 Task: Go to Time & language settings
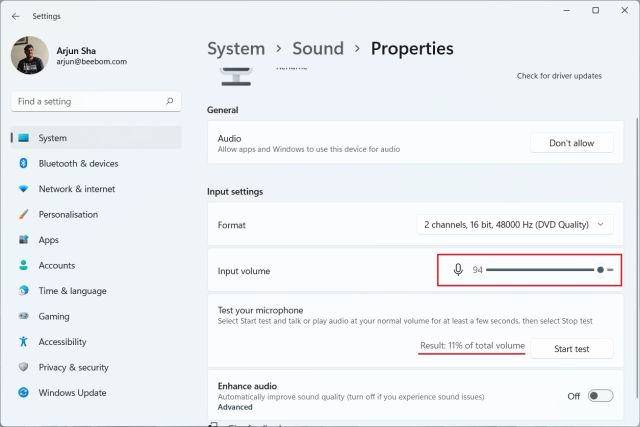pyautogui.click(x=72, y=291)
